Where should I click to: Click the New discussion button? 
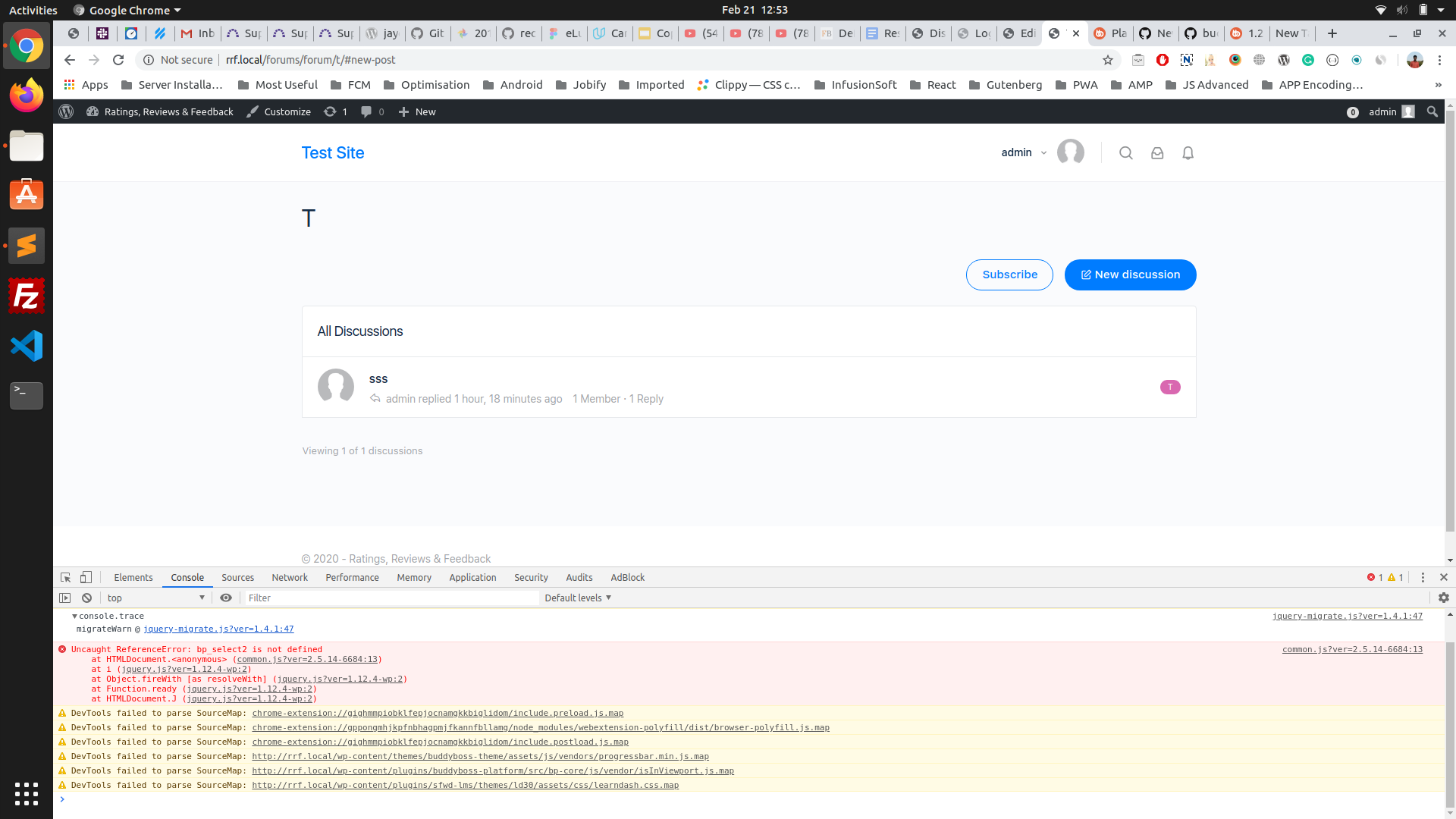1130,275
